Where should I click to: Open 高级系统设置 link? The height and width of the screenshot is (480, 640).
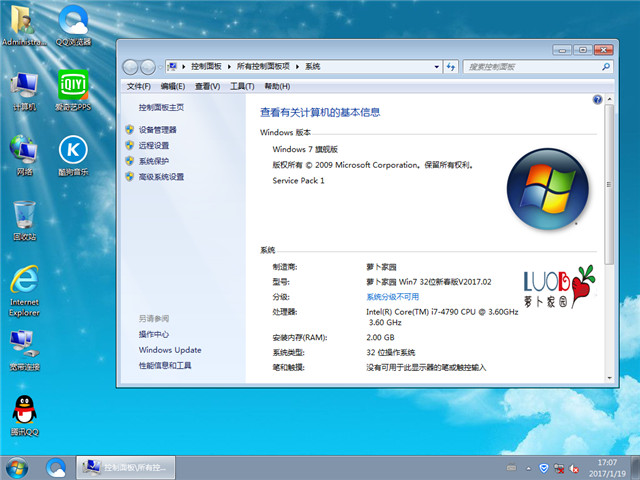pyautogui.click(x=161, y=177)
